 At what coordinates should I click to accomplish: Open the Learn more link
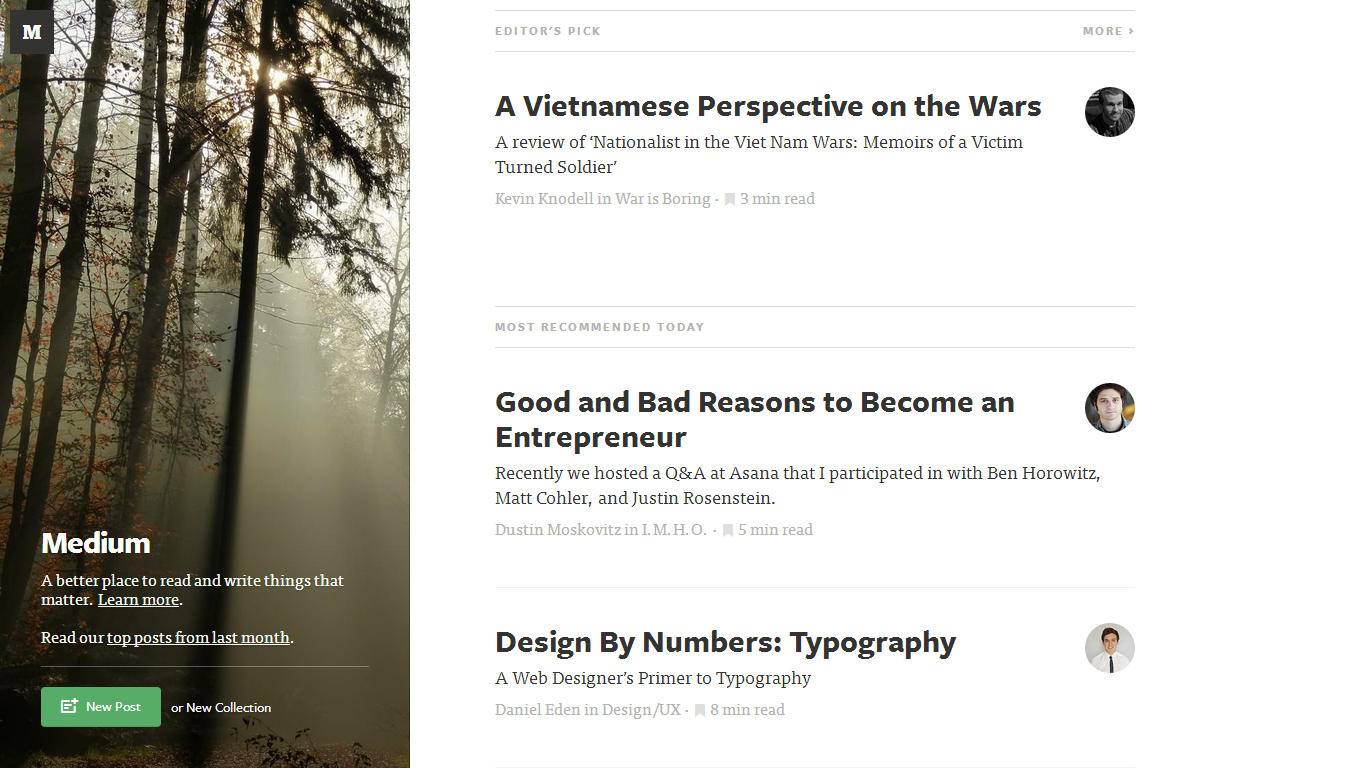point(138,600)
